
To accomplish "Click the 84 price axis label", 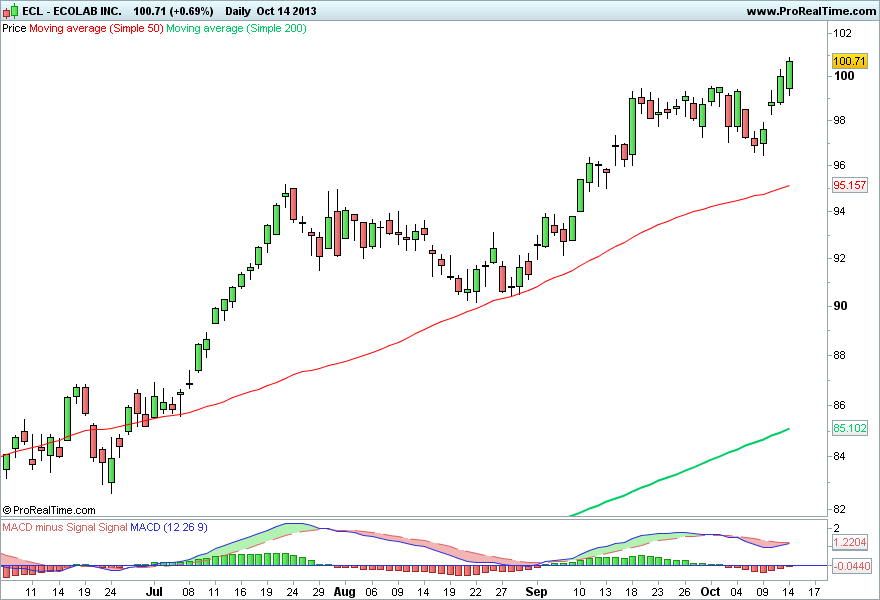I will click(840, 456).
